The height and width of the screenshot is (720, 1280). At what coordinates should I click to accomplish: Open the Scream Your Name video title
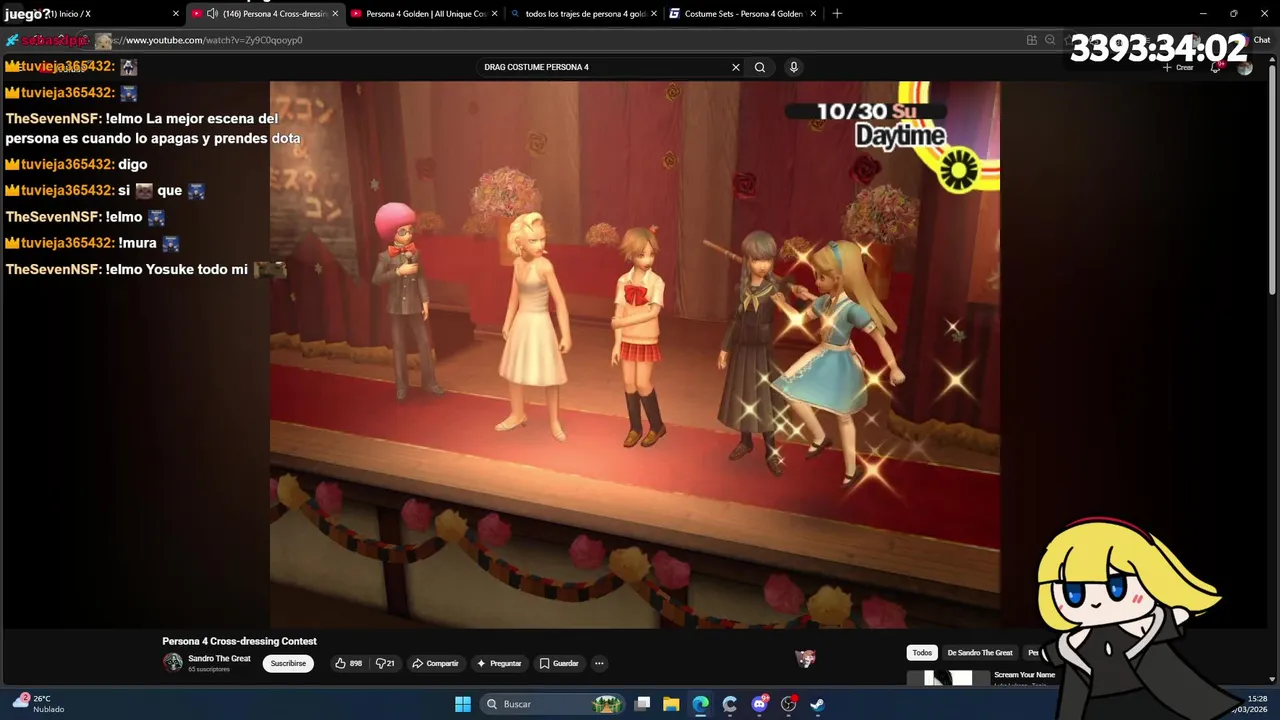(1024, 675)
